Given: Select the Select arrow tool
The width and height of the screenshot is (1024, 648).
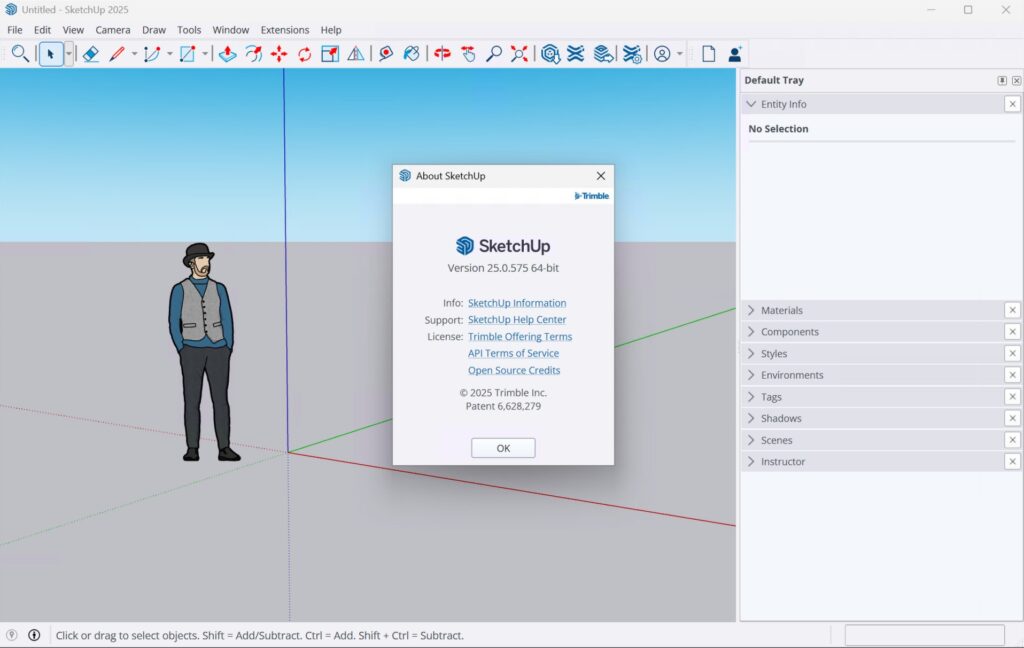Looking at the screenshot, I should (50, 54).
